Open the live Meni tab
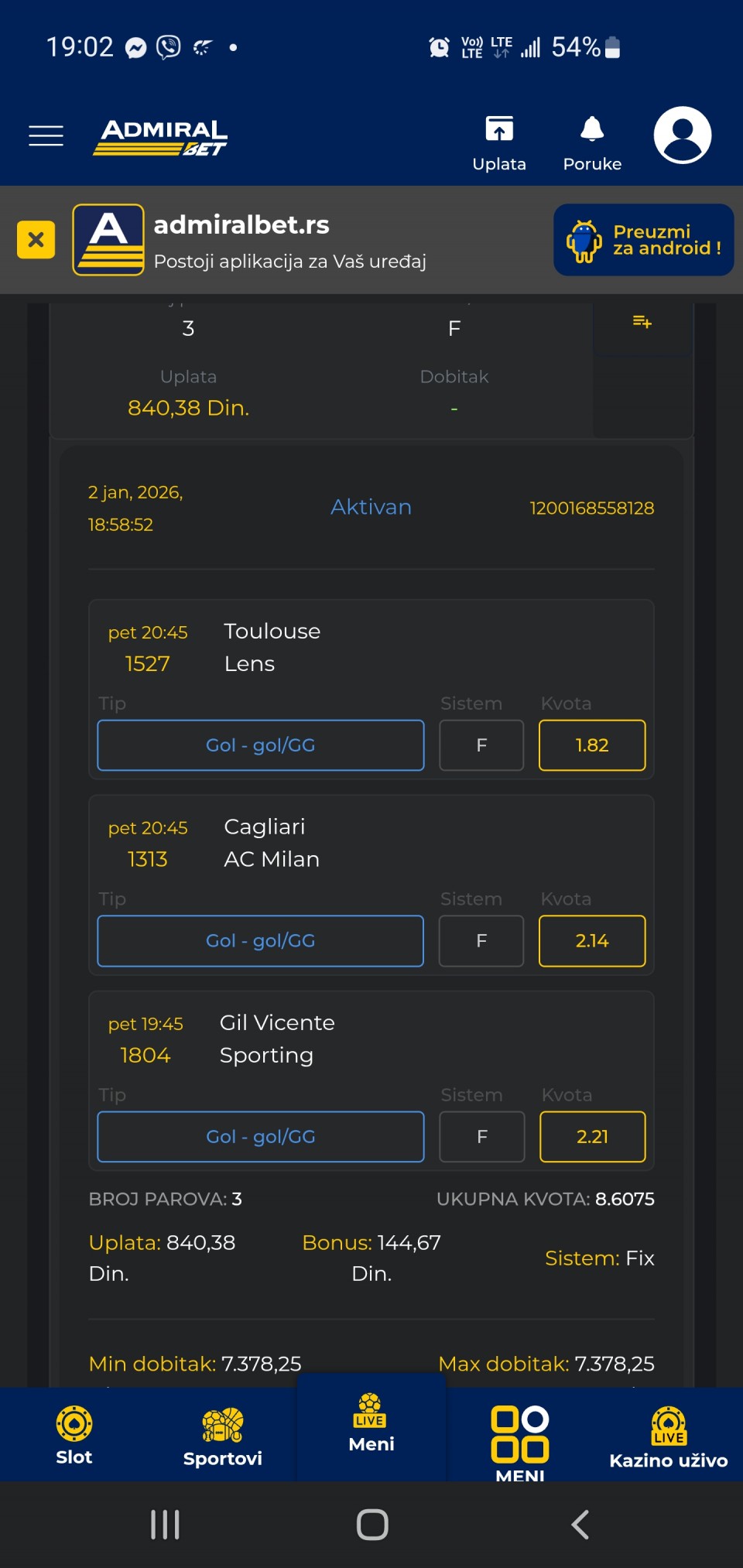 click(x=371, y=1424)
